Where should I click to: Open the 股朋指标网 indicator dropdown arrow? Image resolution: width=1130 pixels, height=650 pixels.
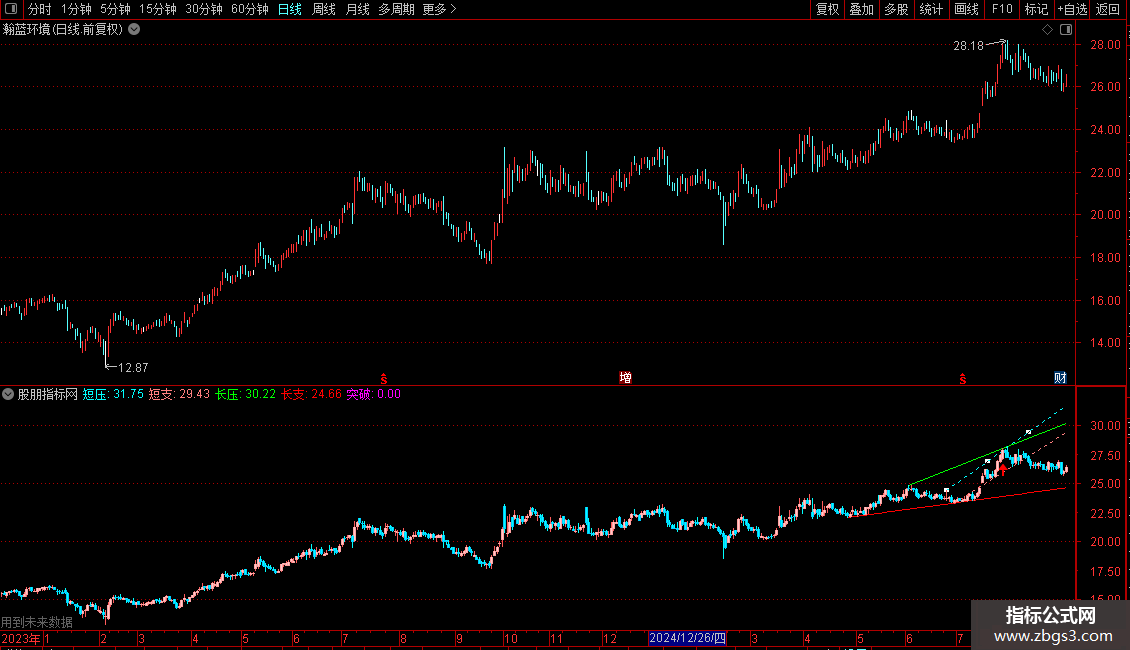coord(8,394)
